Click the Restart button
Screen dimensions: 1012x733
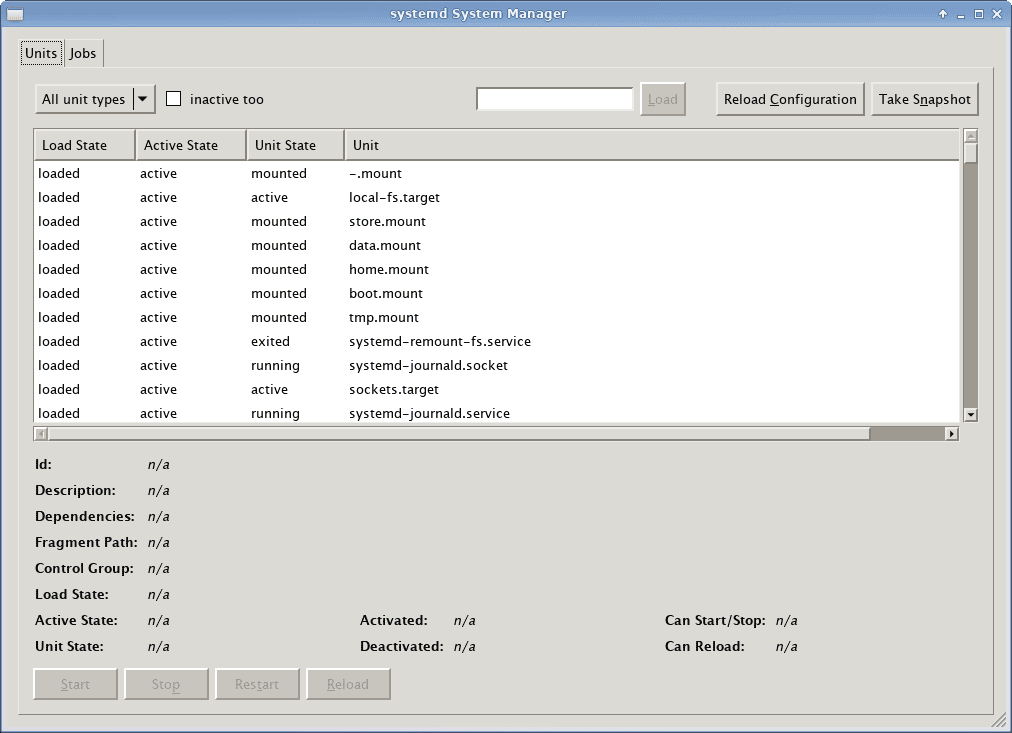[x=257, y=684]
